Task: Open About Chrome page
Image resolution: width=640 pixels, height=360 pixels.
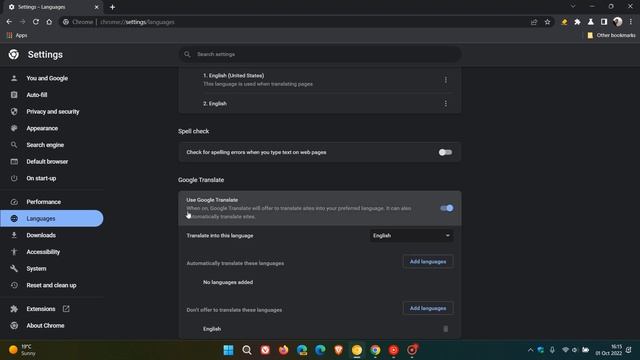Action: tap(45, 326)
